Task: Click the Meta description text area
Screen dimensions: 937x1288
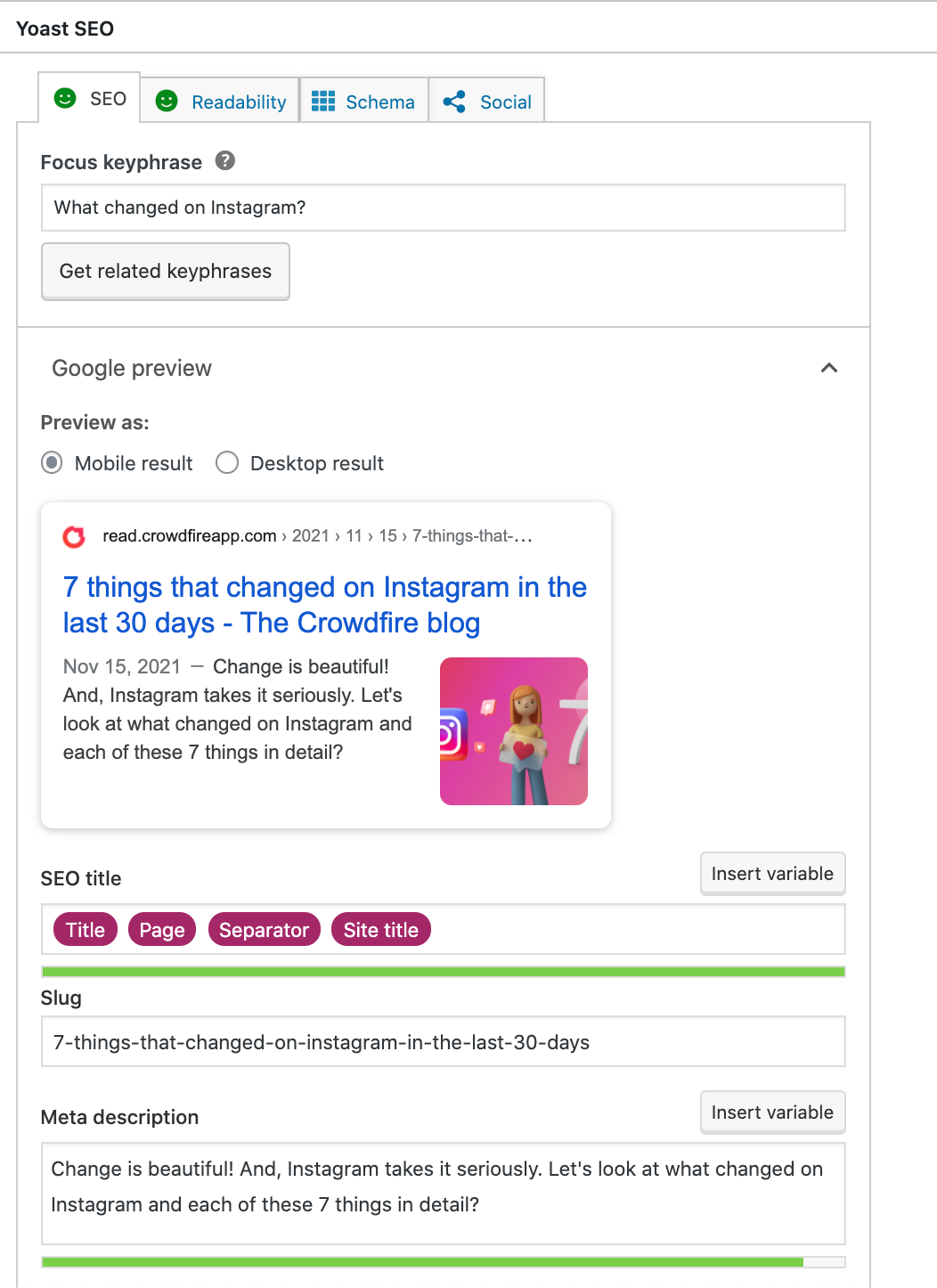Action: 443,1192
